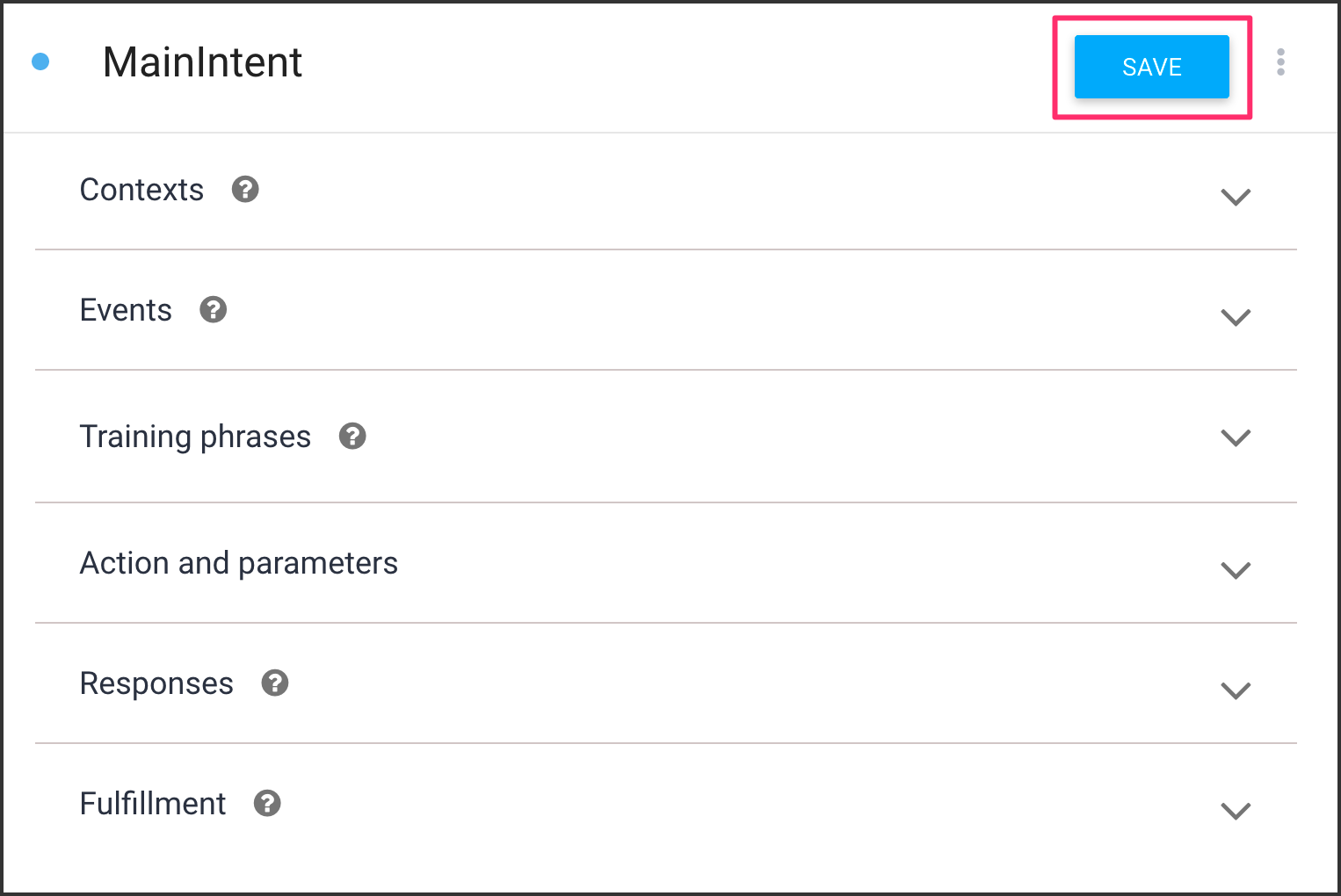Expand the Responses section chevron
The height and width of the screenshot is (896, 1341).
[1236, 690]
